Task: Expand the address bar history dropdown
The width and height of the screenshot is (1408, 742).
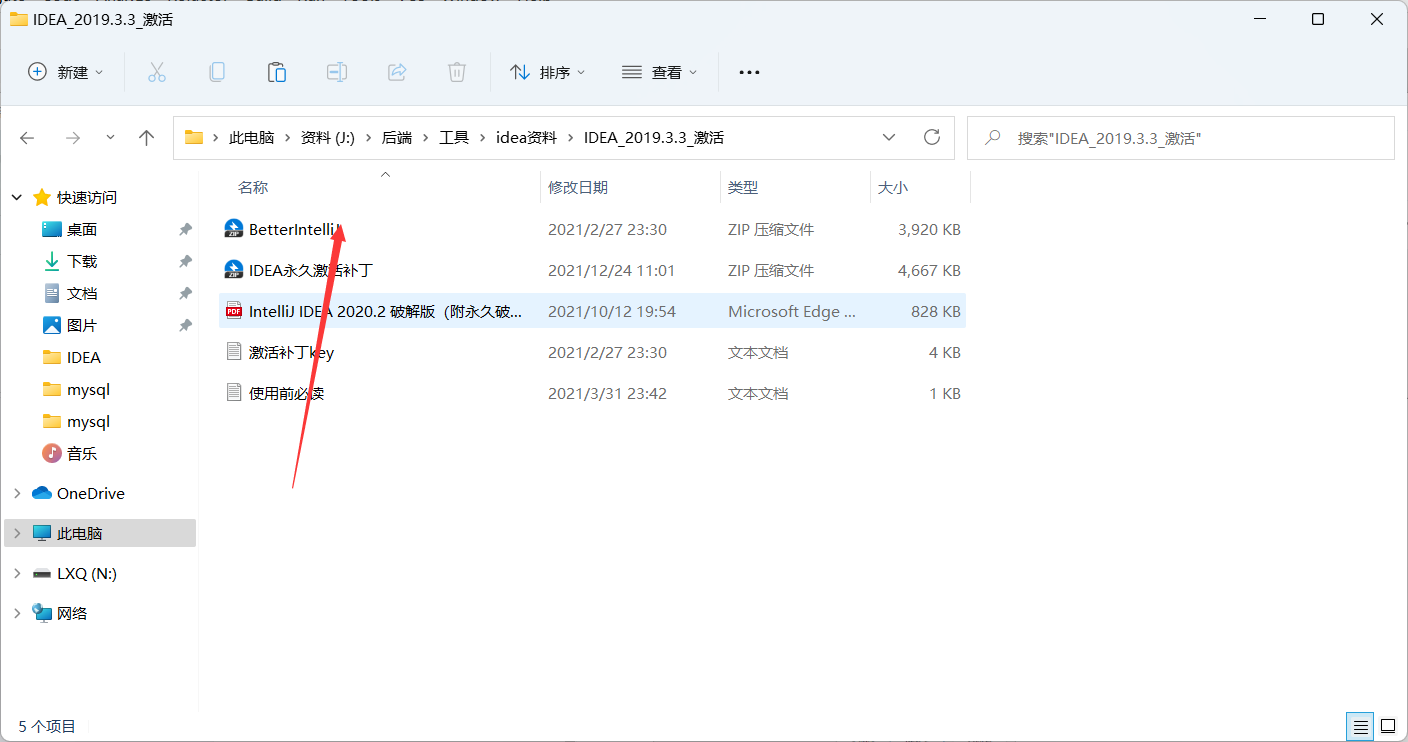Action: [889, 138]
